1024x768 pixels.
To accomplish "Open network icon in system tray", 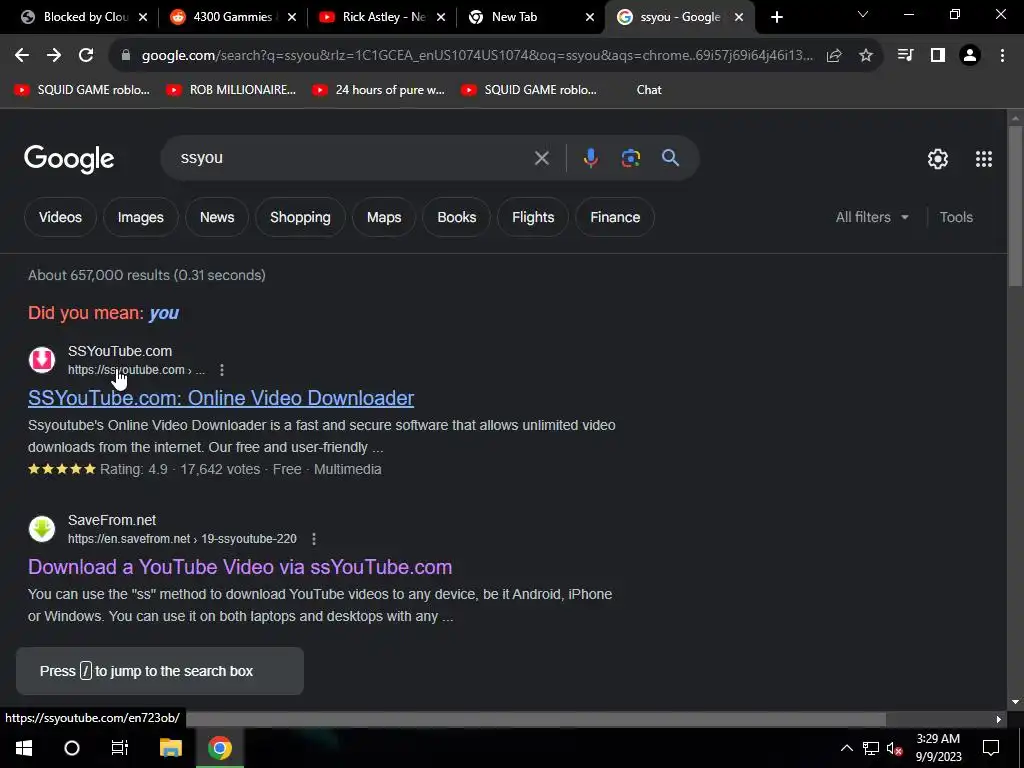I will pos(871,748).
